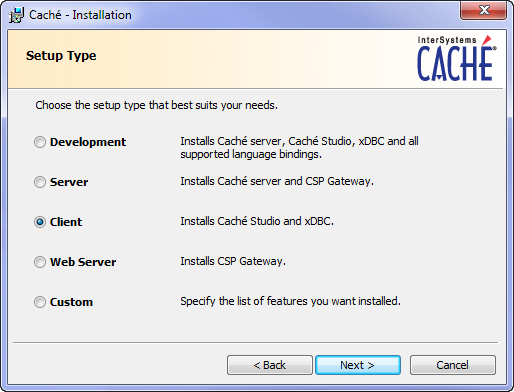Click the Development description about language bindings
The image size is (514, 392).
(299, 148)
